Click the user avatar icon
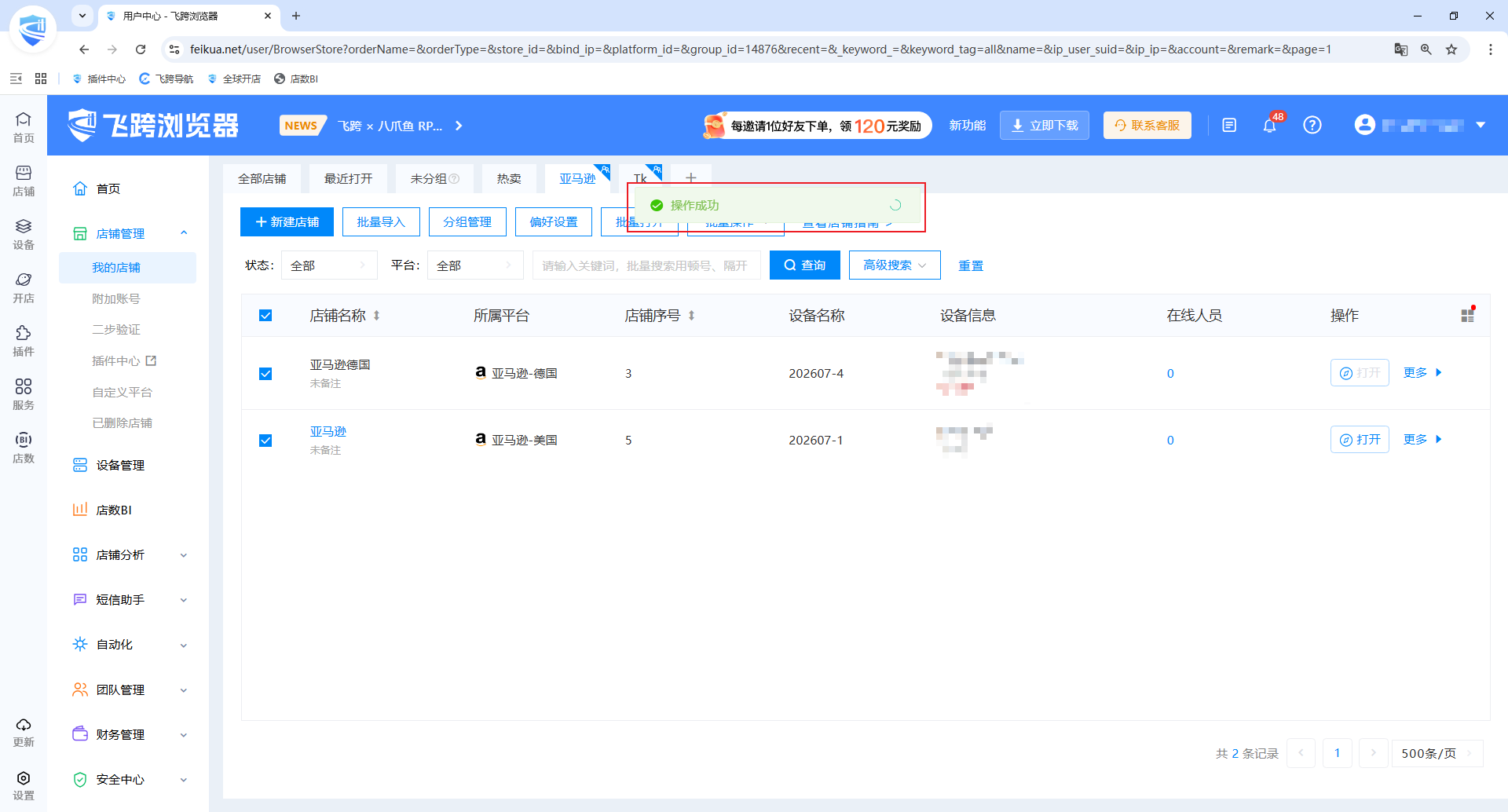 (1365, 125)
